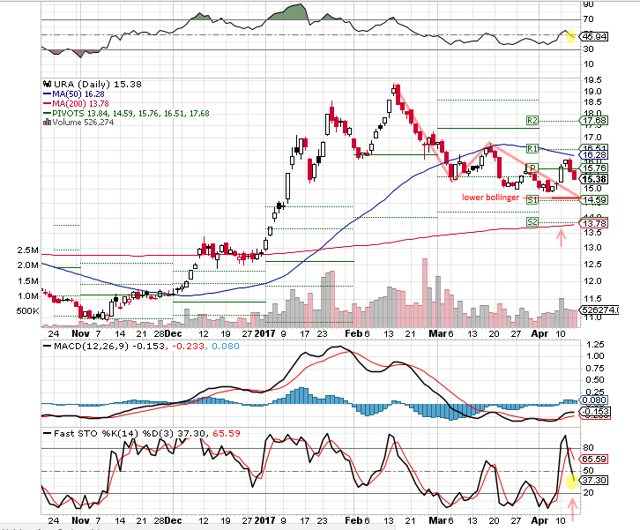Click the Fast STO %K(14) %D(3) title
This screenshot has height=530, width=640.
(114, 433)
